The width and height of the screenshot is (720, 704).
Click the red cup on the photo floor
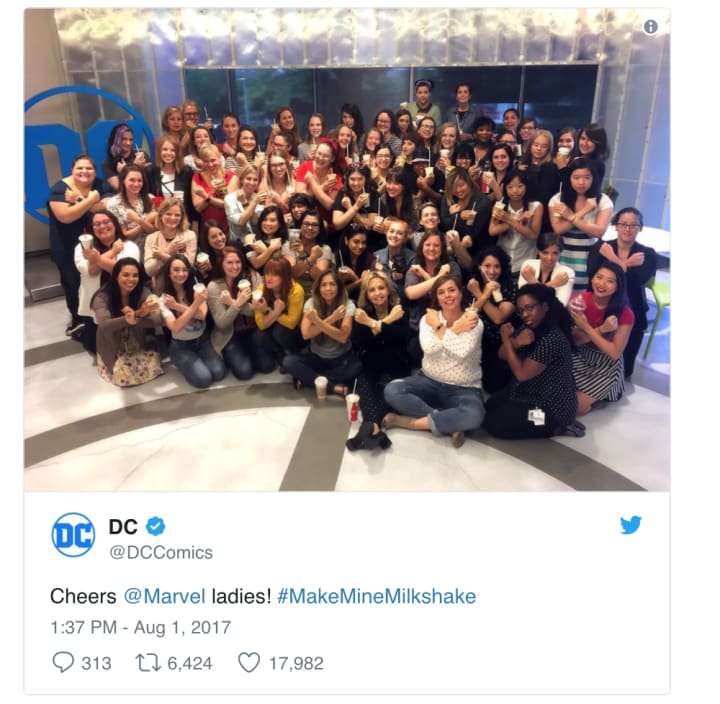tap(353, 408)
